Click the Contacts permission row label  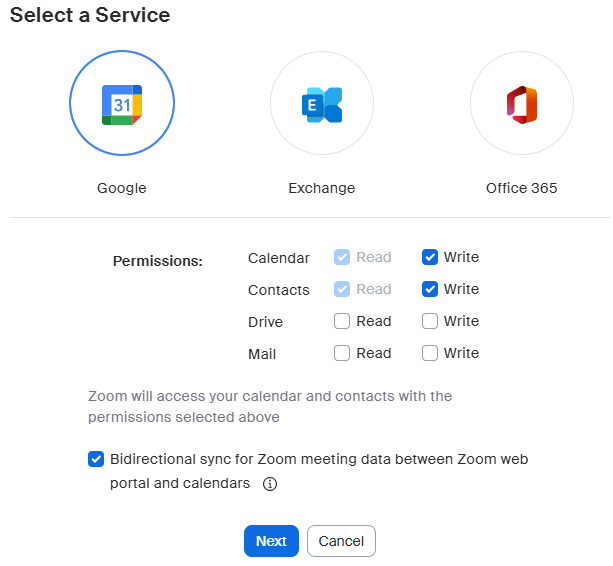[279, 290]
